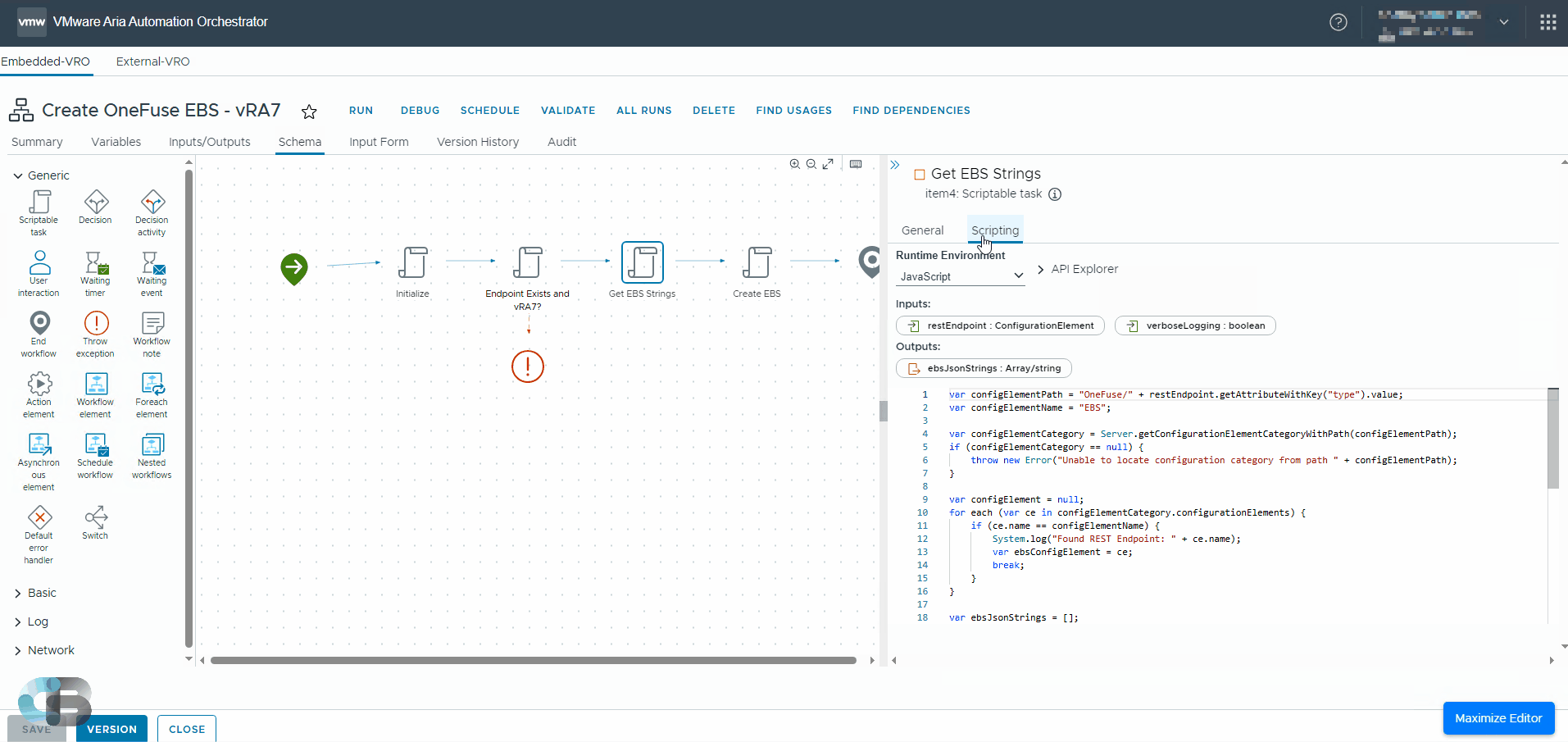Viewport: 1568px width, 742px height.
Task: Collapse the right properties panel with chevrons
Action: [x=895, y=165]
